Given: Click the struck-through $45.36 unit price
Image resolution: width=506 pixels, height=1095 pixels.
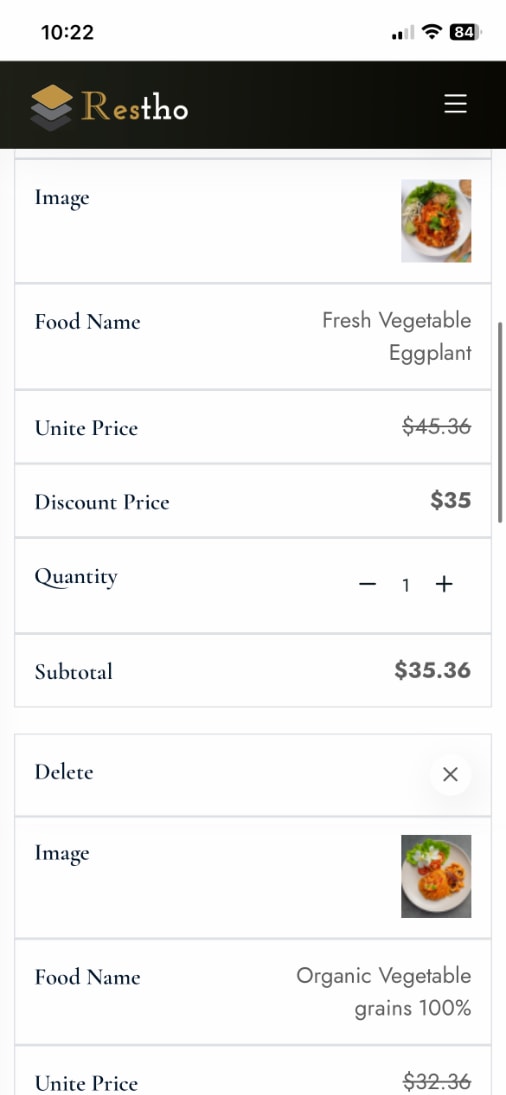Looking at the screenshot, I should [436, 426].
